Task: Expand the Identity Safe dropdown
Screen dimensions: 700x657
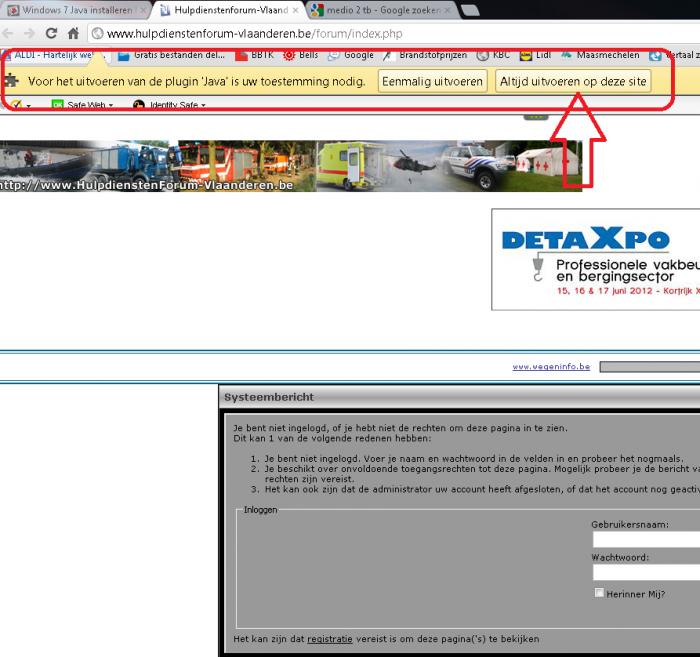Action: [x=170, y=105]
